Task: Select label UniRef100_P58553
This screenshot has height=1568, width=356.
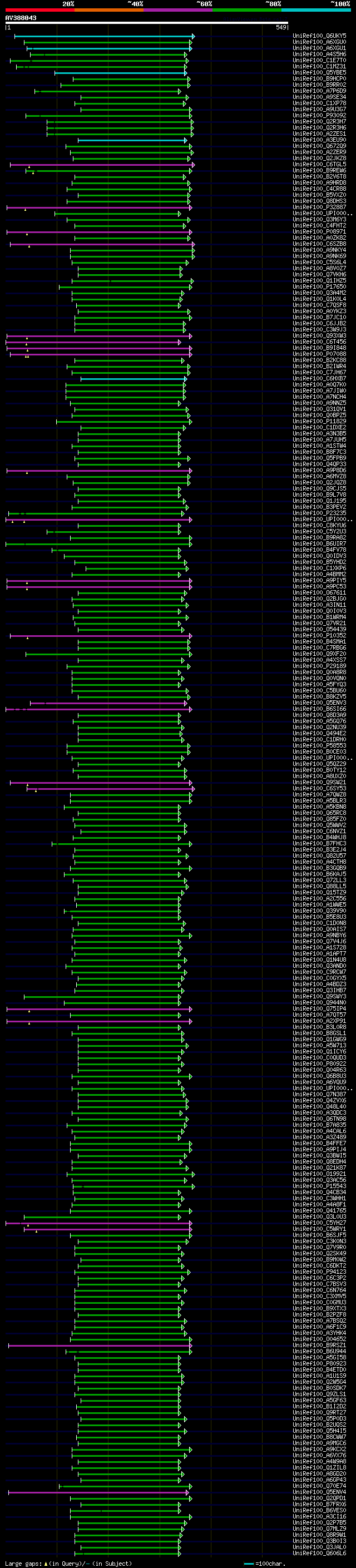Action: click(x=319, y=745)
